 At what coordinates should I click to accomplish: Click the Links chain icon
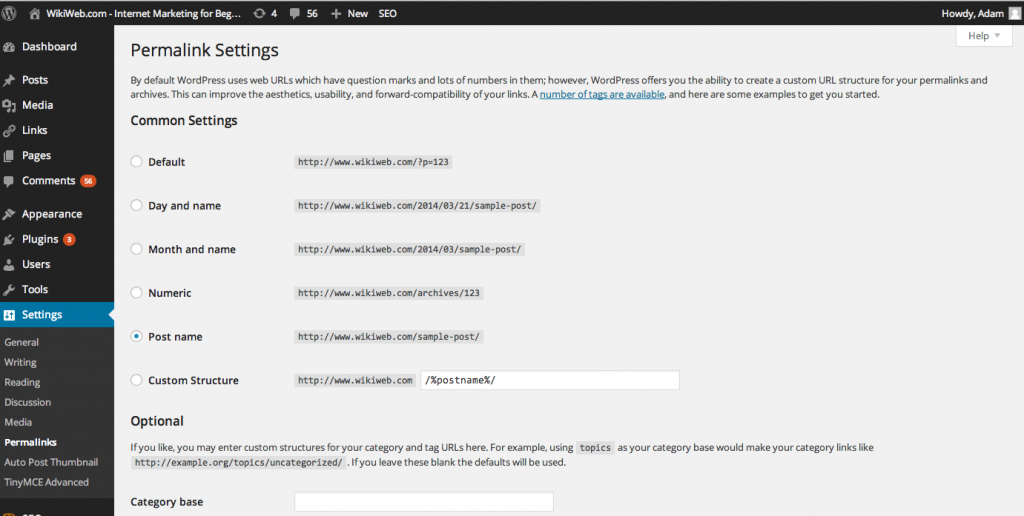pos(9,131)
